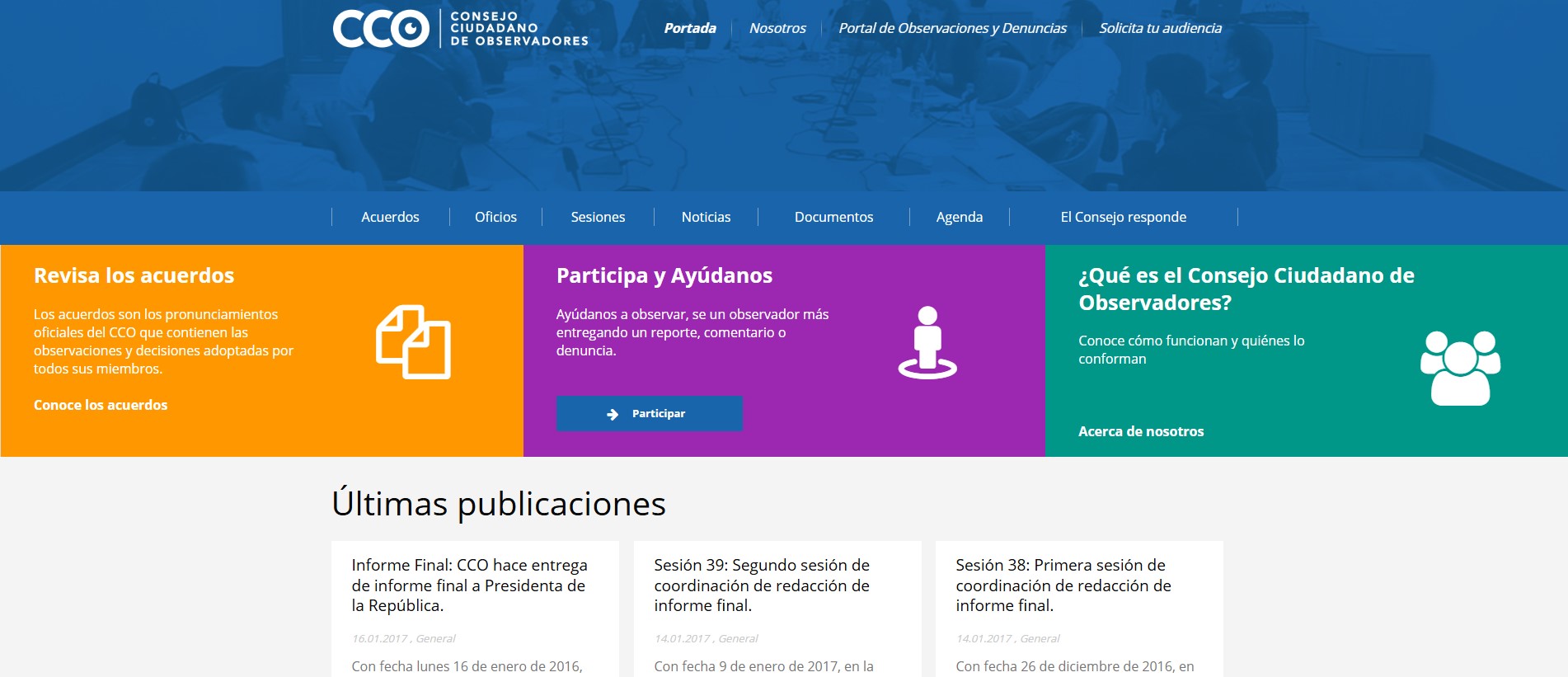Open the Oficios section
The image size is (1568, 677).
[x=495, y=217]
